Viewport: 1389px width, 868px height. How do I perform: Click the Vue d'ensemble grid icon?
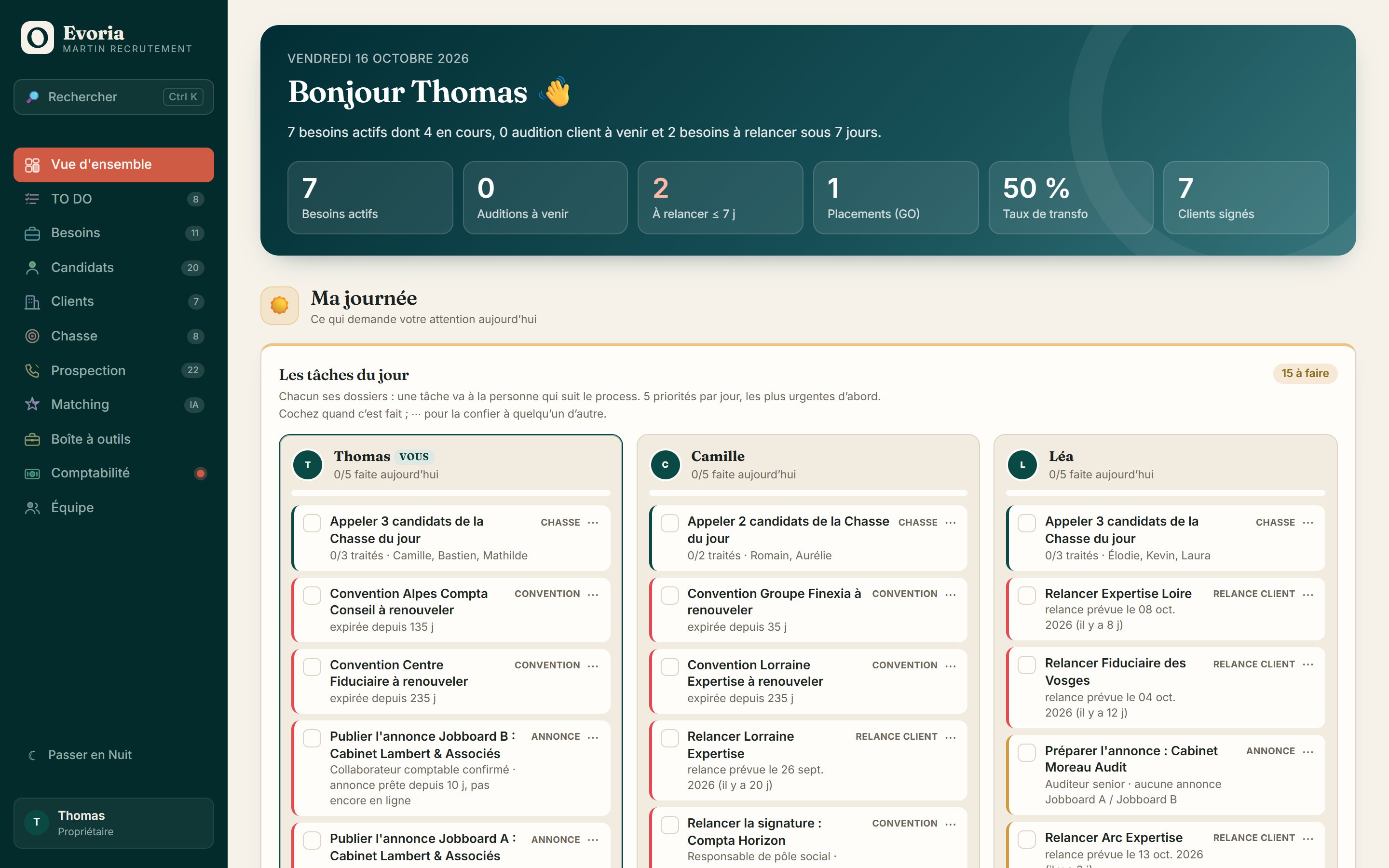32,165
